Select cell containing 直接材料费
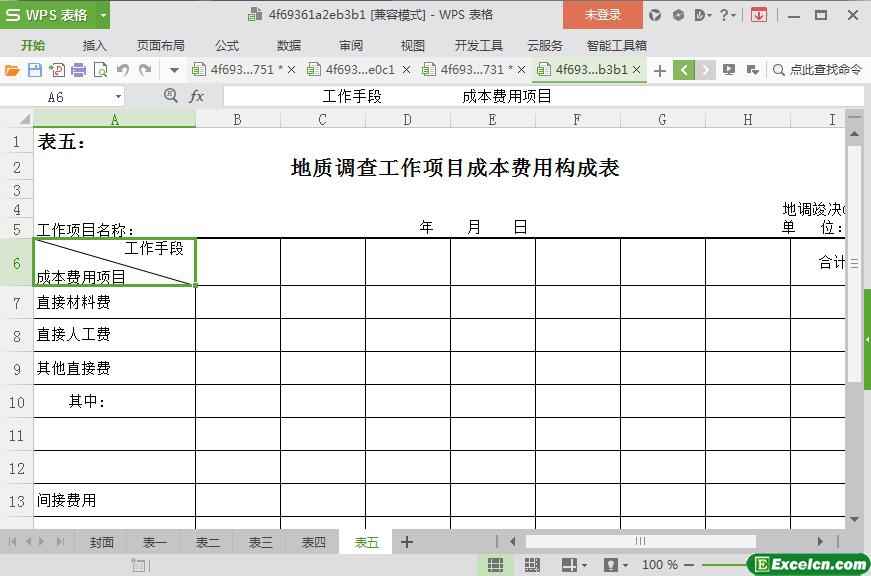This screenshot has height=576, width=871. tap(114, 302)
